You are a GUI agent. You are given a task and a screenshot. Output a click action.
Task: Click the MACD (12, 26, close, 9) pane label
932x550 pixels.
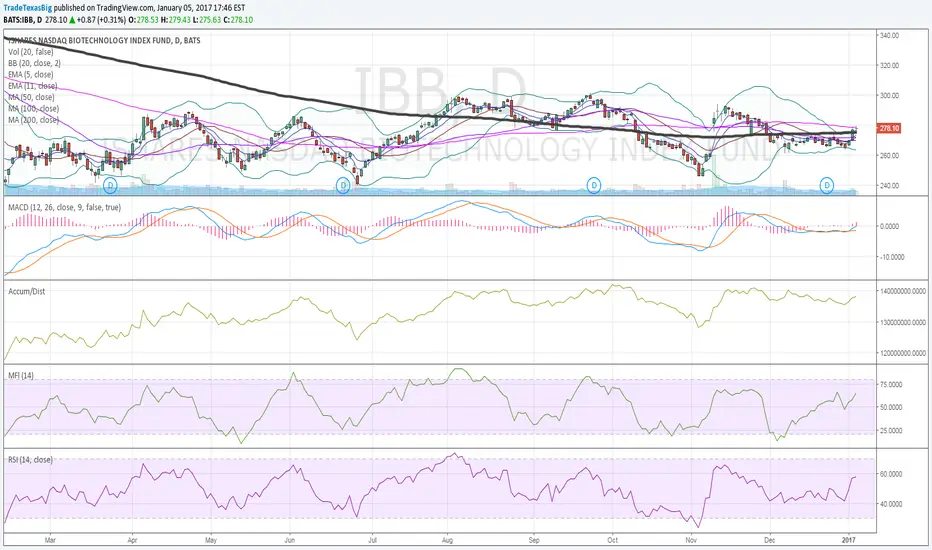(64, 207)
